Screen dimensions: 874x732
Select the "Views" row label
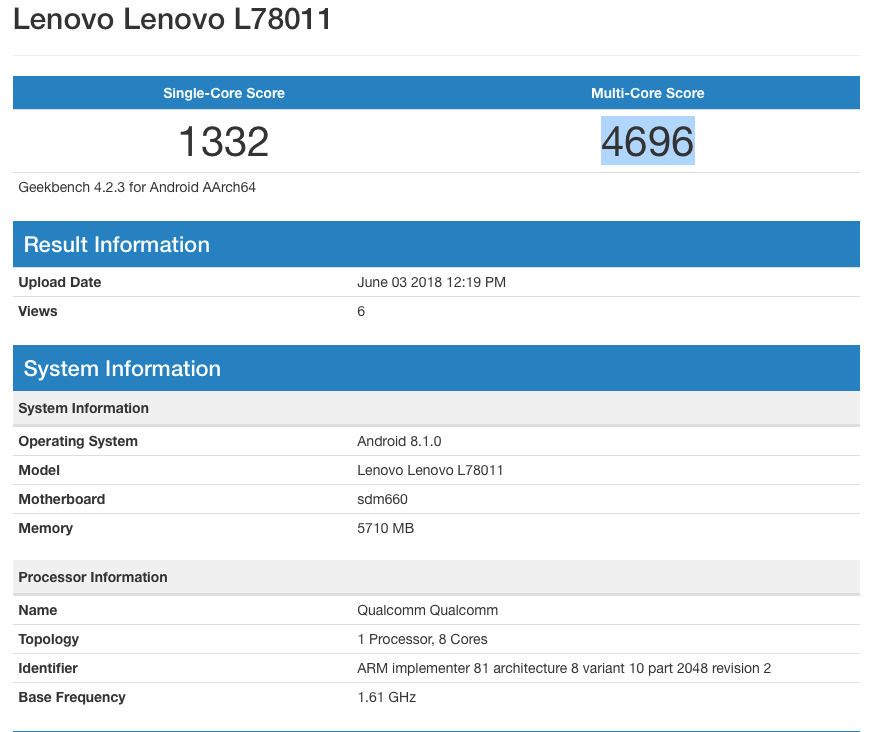(38, 311)
